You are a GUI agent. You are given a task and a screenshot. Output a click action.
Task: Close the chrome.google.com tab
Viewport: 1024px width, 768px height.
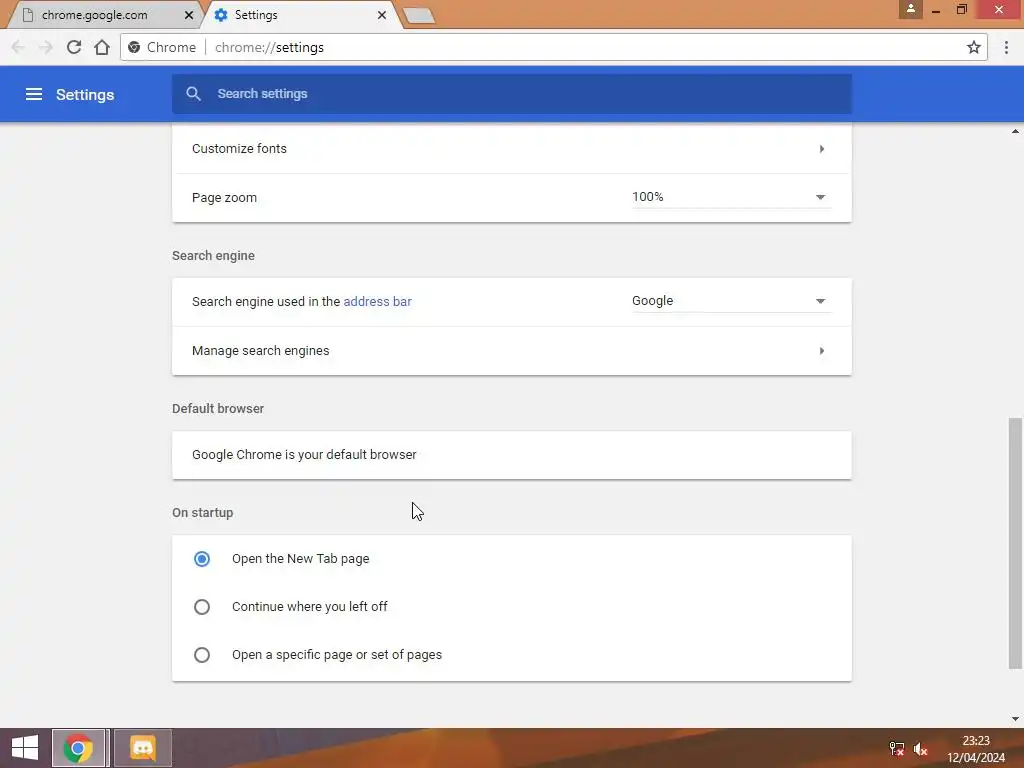click(x=189, y=15)
